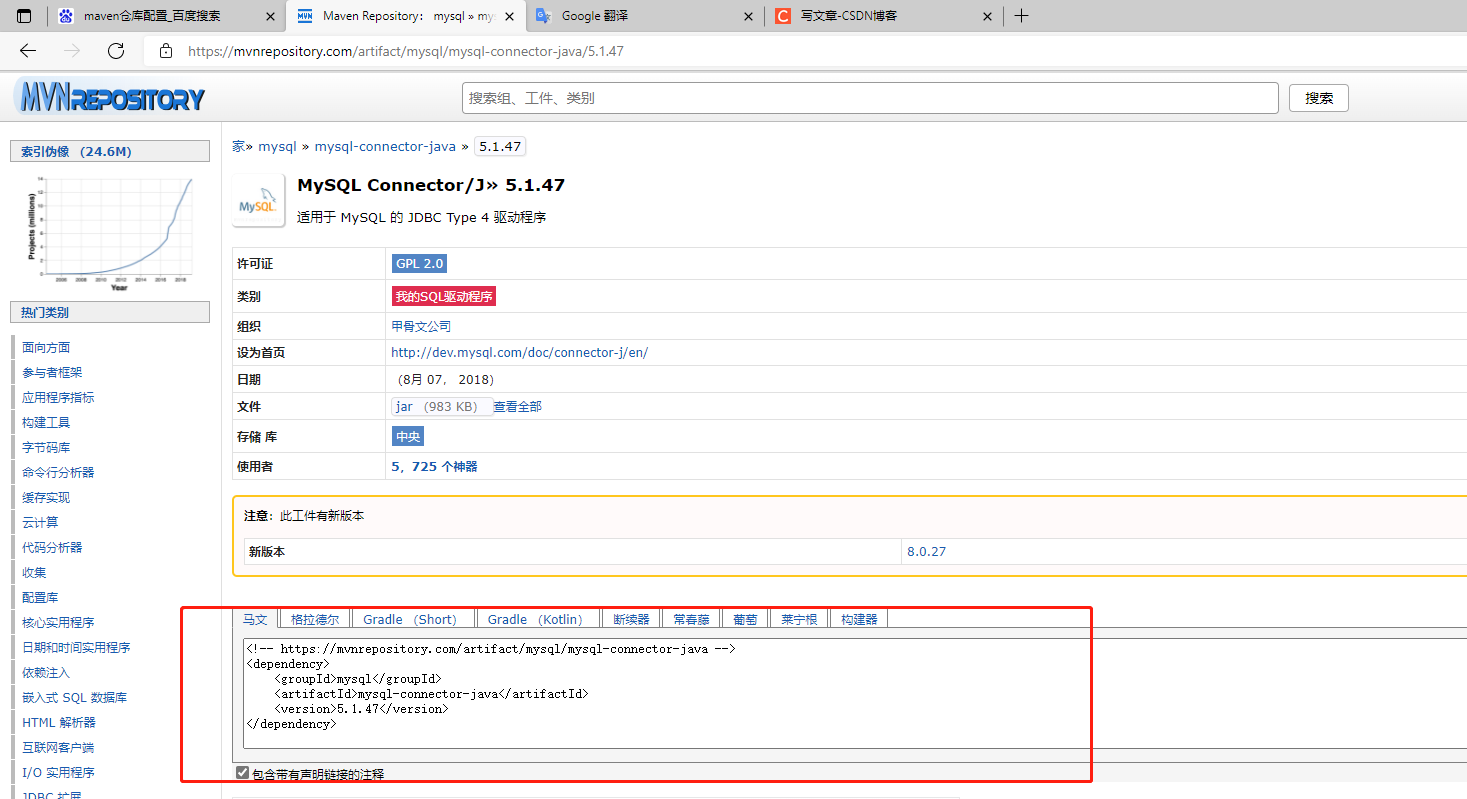Select the Maven Repository browser tab
1467x799 pixels.
tap(405, 16)
